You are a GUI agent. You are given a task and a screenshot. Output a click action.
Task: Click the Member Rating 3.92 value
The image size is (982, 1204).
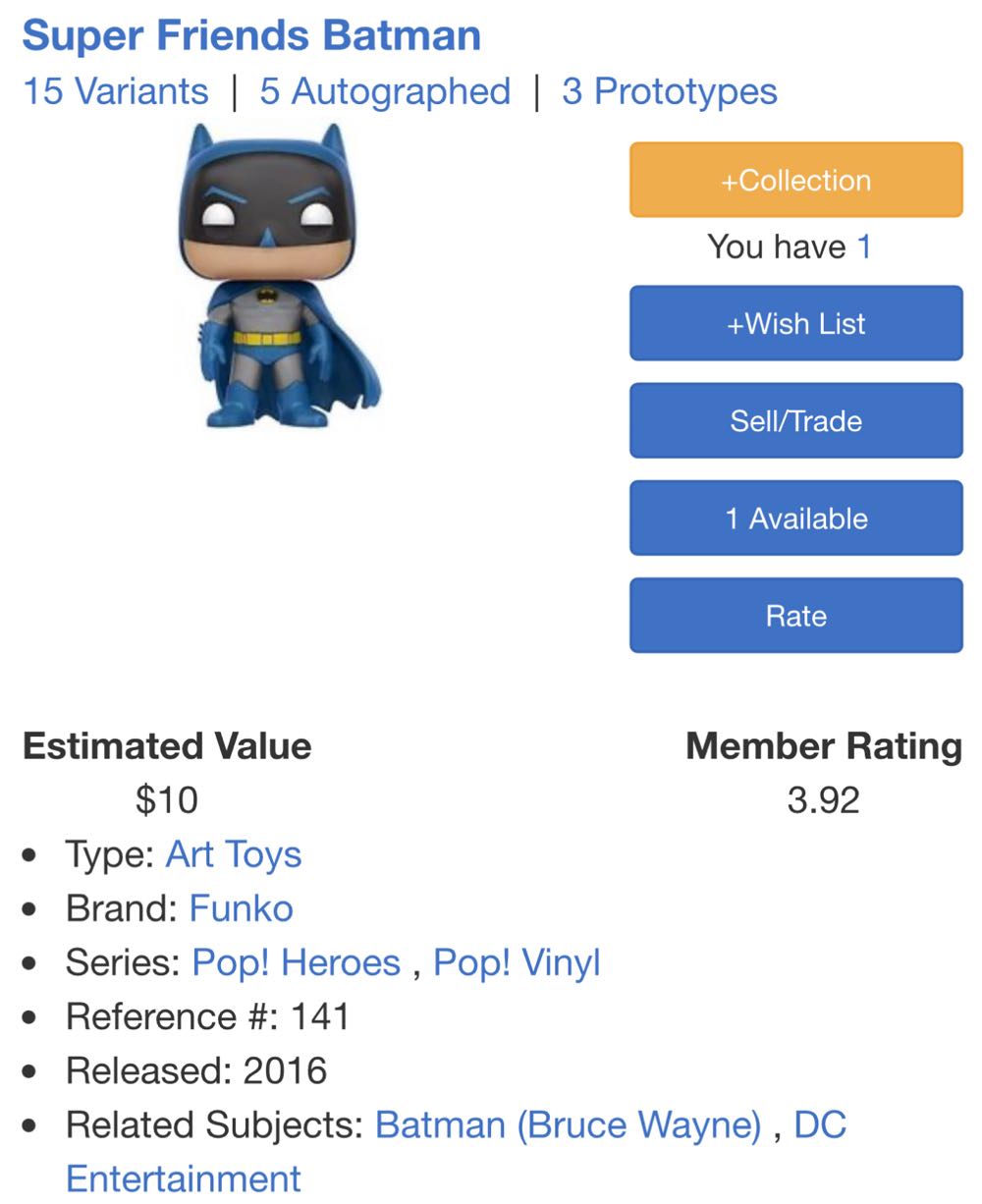click(x=824, y=799)
